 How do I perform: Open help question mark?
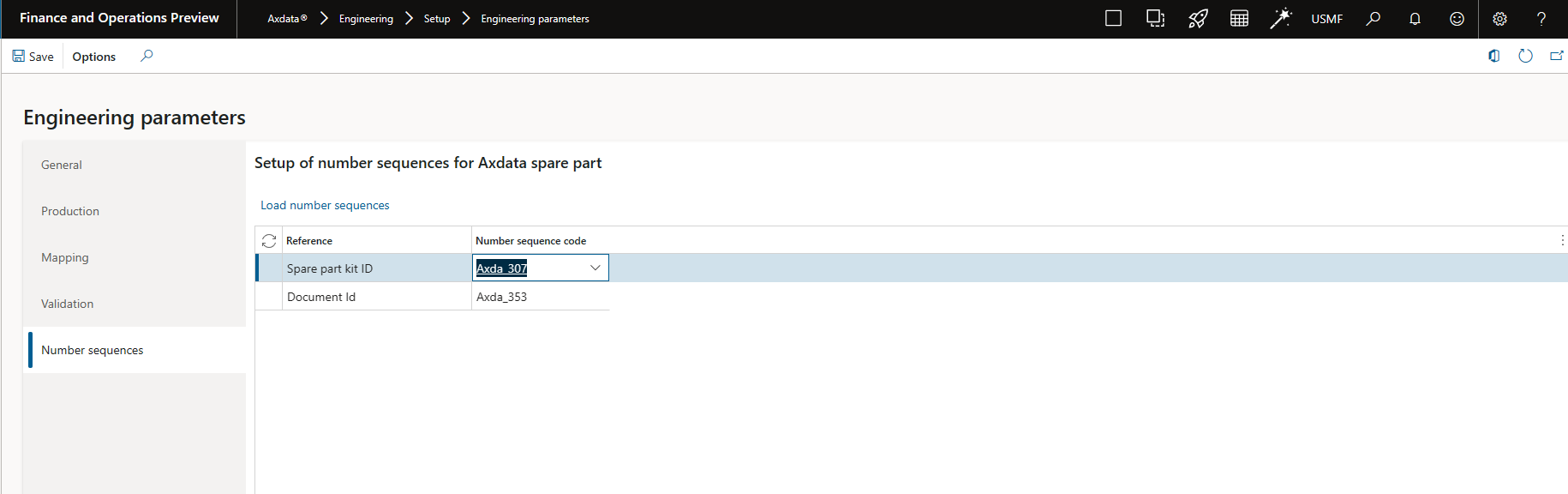point(1541,19)
